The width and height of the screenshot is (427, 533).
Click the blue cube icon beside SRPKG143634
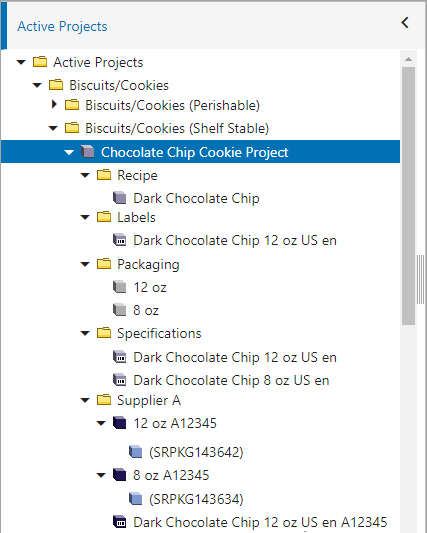tap(136, 499)
